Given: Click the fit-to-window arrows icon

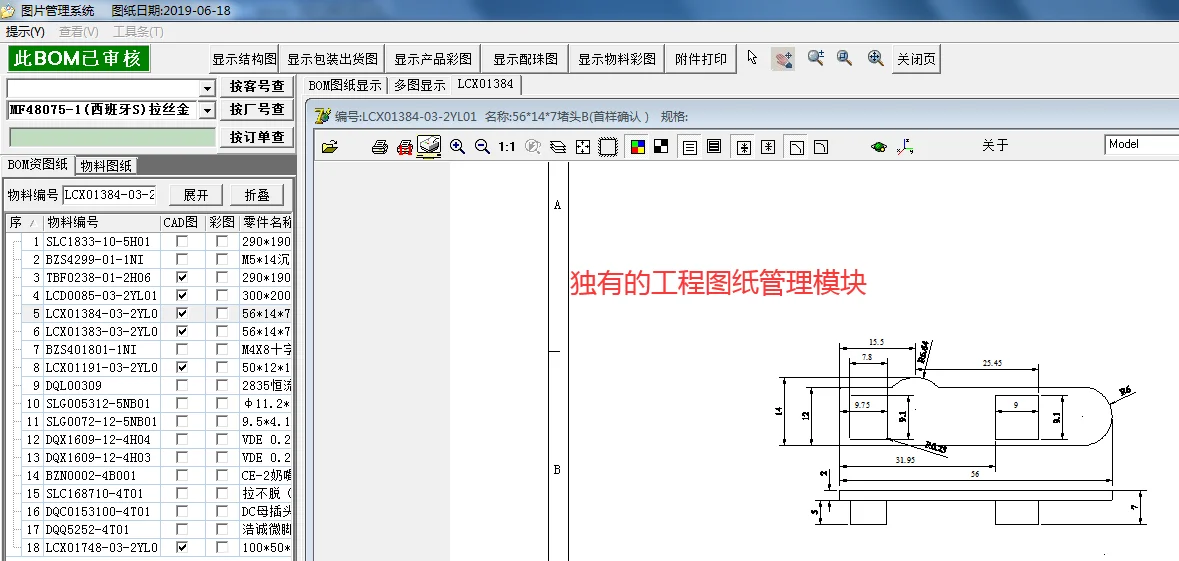Looking at the screenshot, I should [583, 147].
